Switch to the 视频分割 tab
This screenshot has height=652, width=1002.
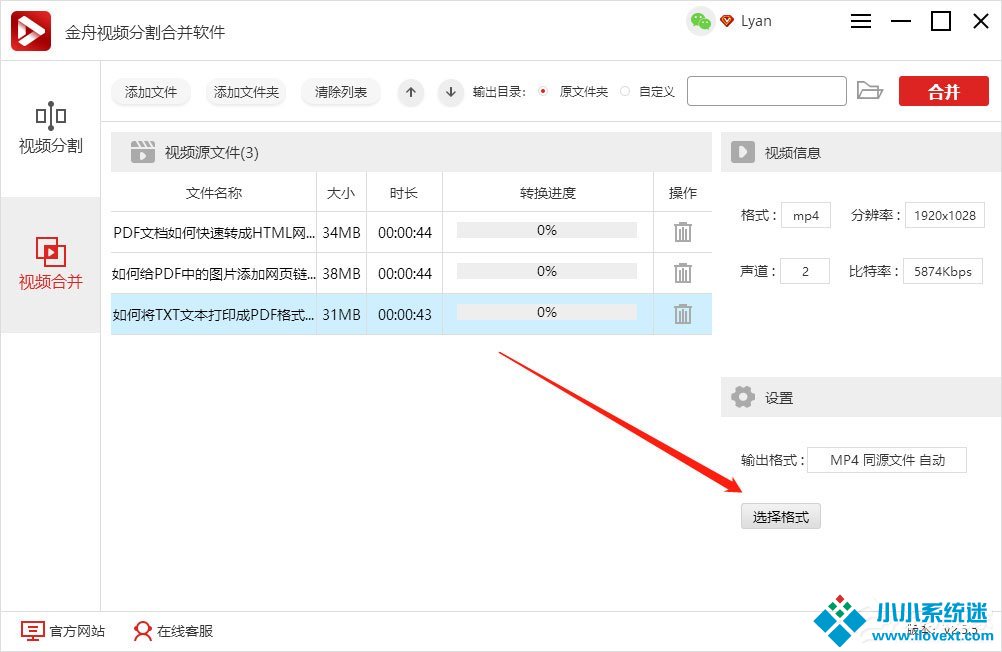[50, 129]
